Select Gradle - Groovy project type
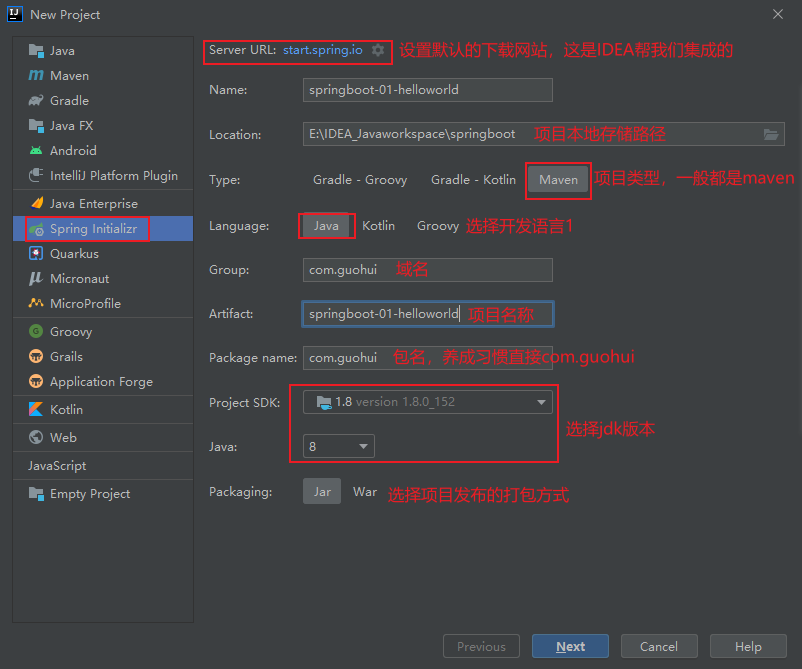The height and width of the screenshot is (669, 802). click(360, 180)
